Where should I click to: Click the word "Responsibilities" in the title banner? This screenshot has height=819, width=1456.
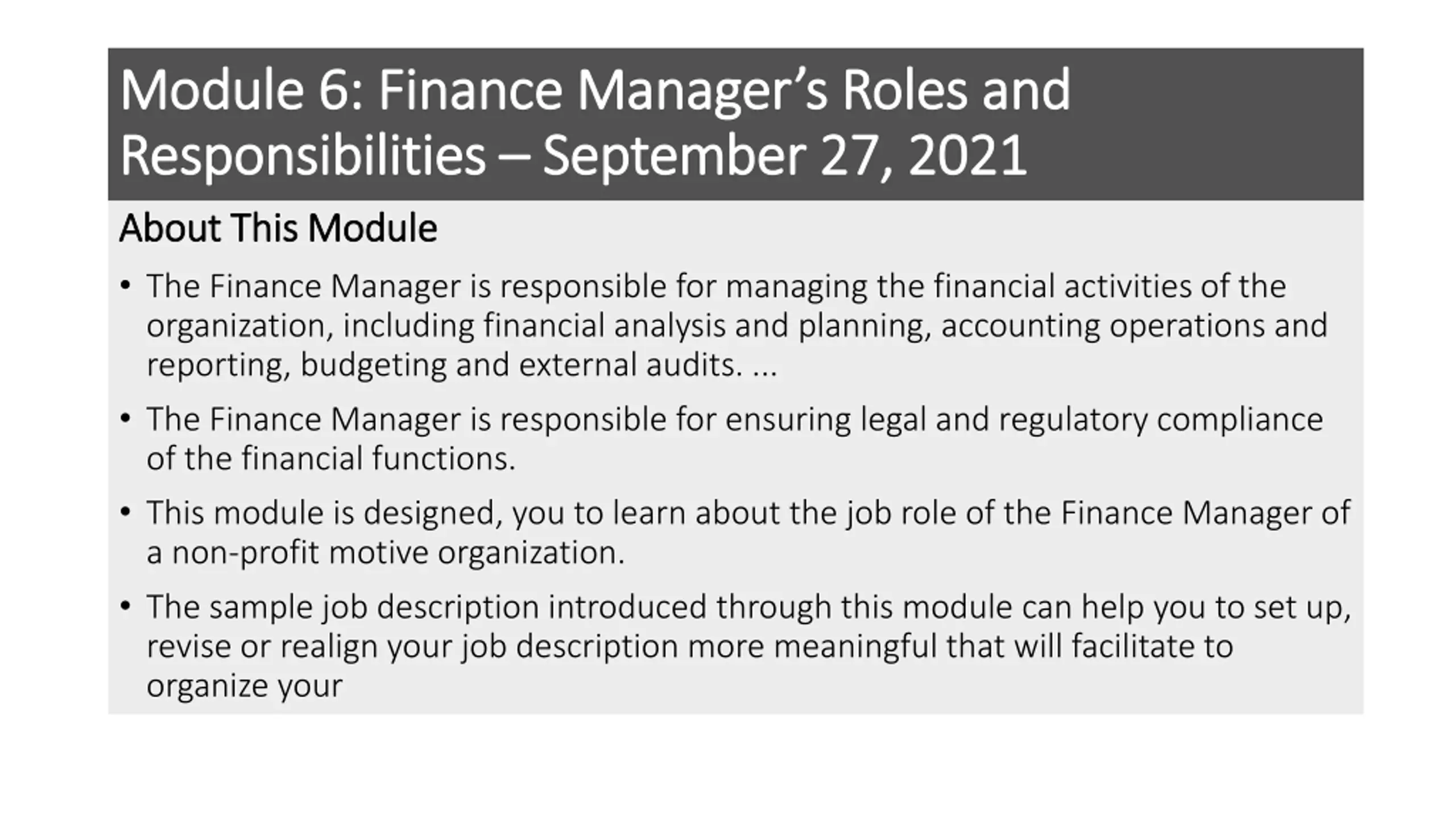point(303,156)
